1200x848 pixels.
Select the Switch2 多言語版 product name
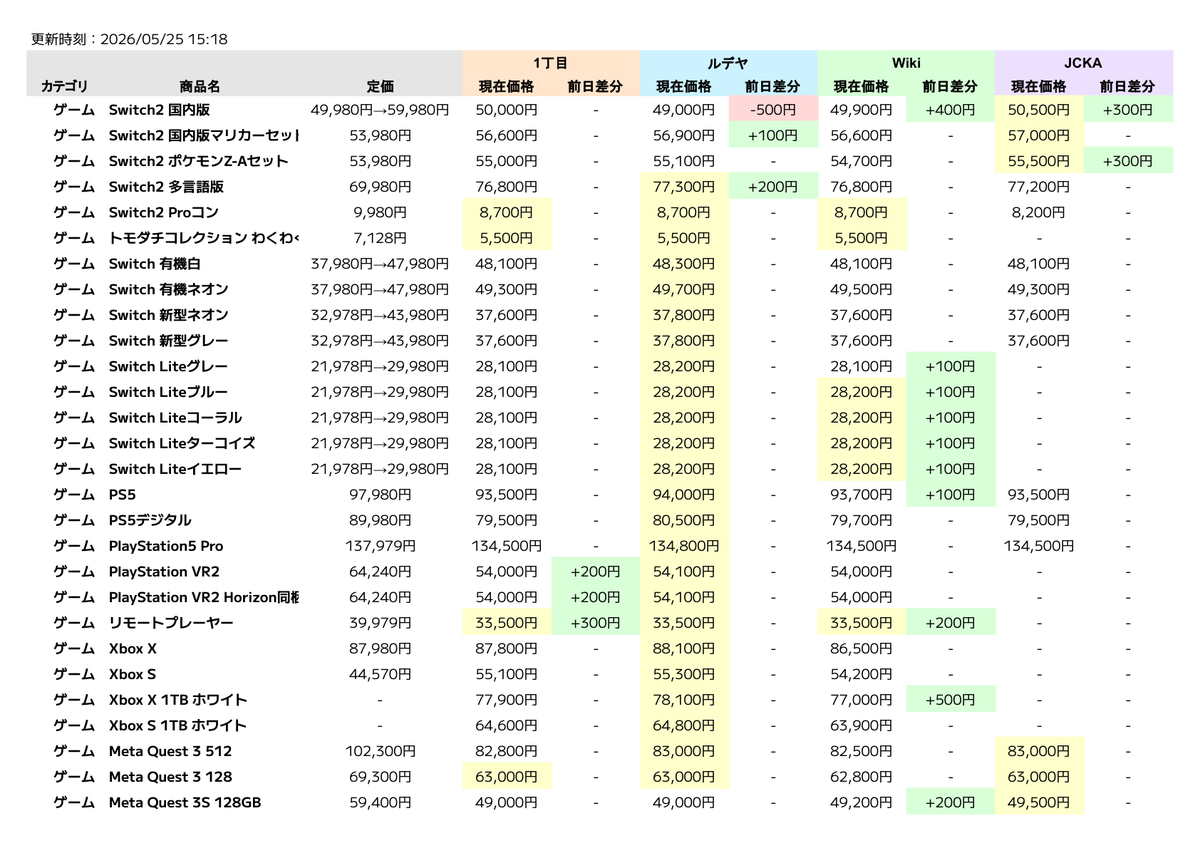(x=166, y=186)
